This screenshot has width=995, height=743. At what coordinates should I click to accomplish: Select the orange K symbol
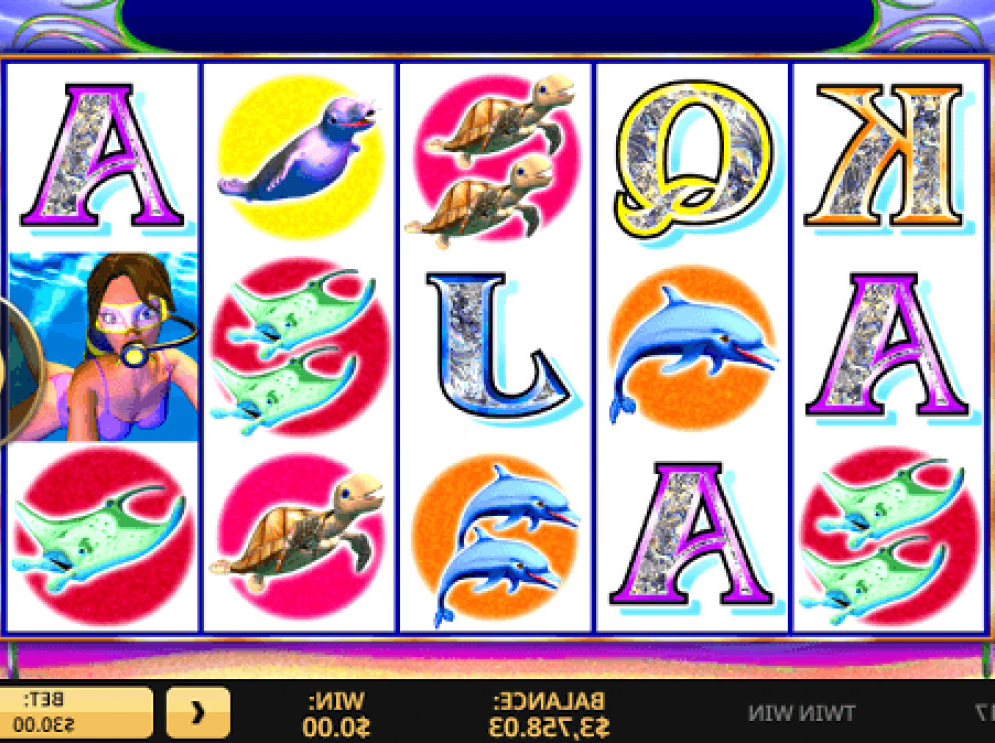888,157
